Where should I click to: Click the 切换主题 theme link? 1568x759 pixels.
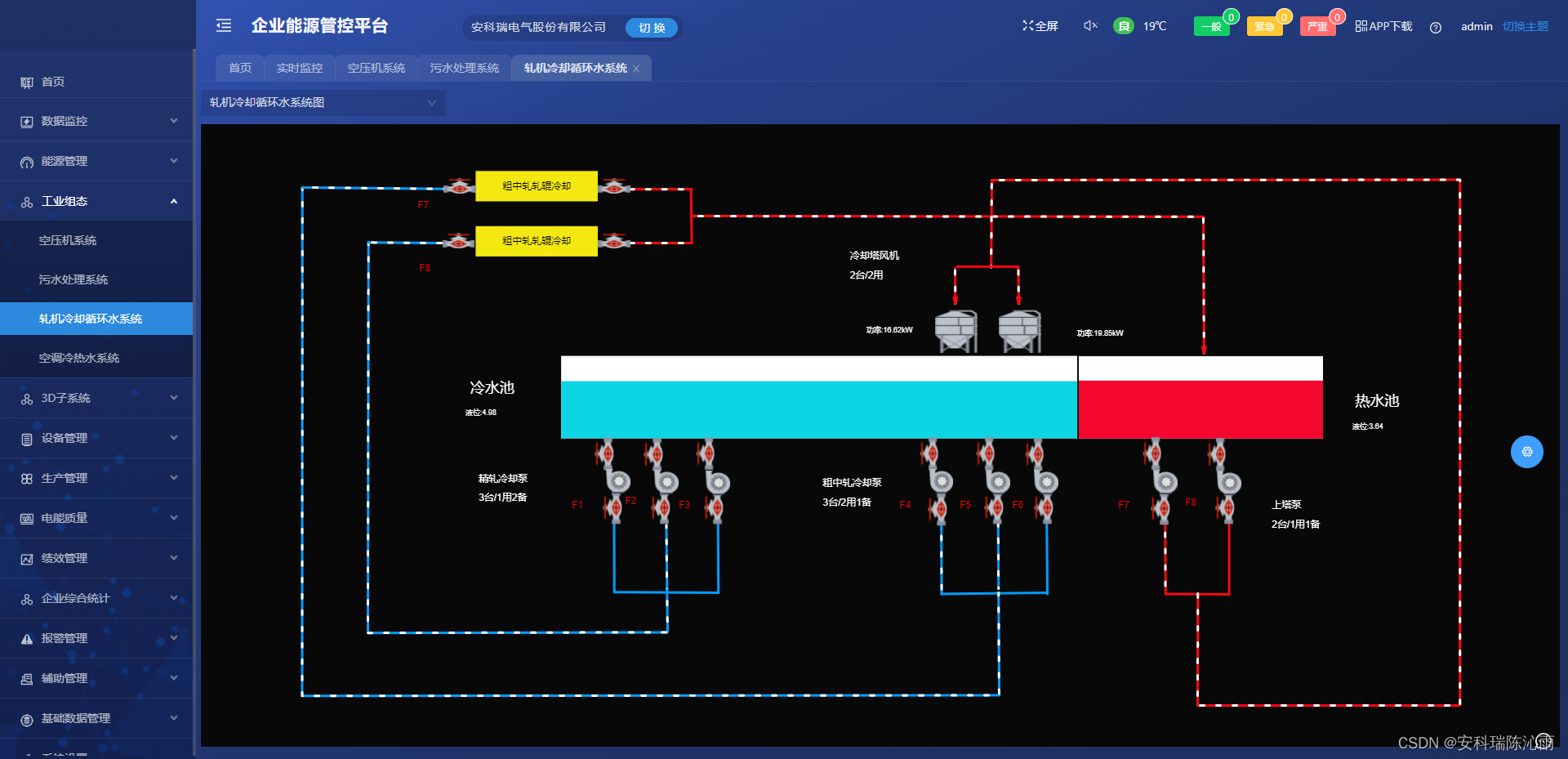tap(1526, 26)
